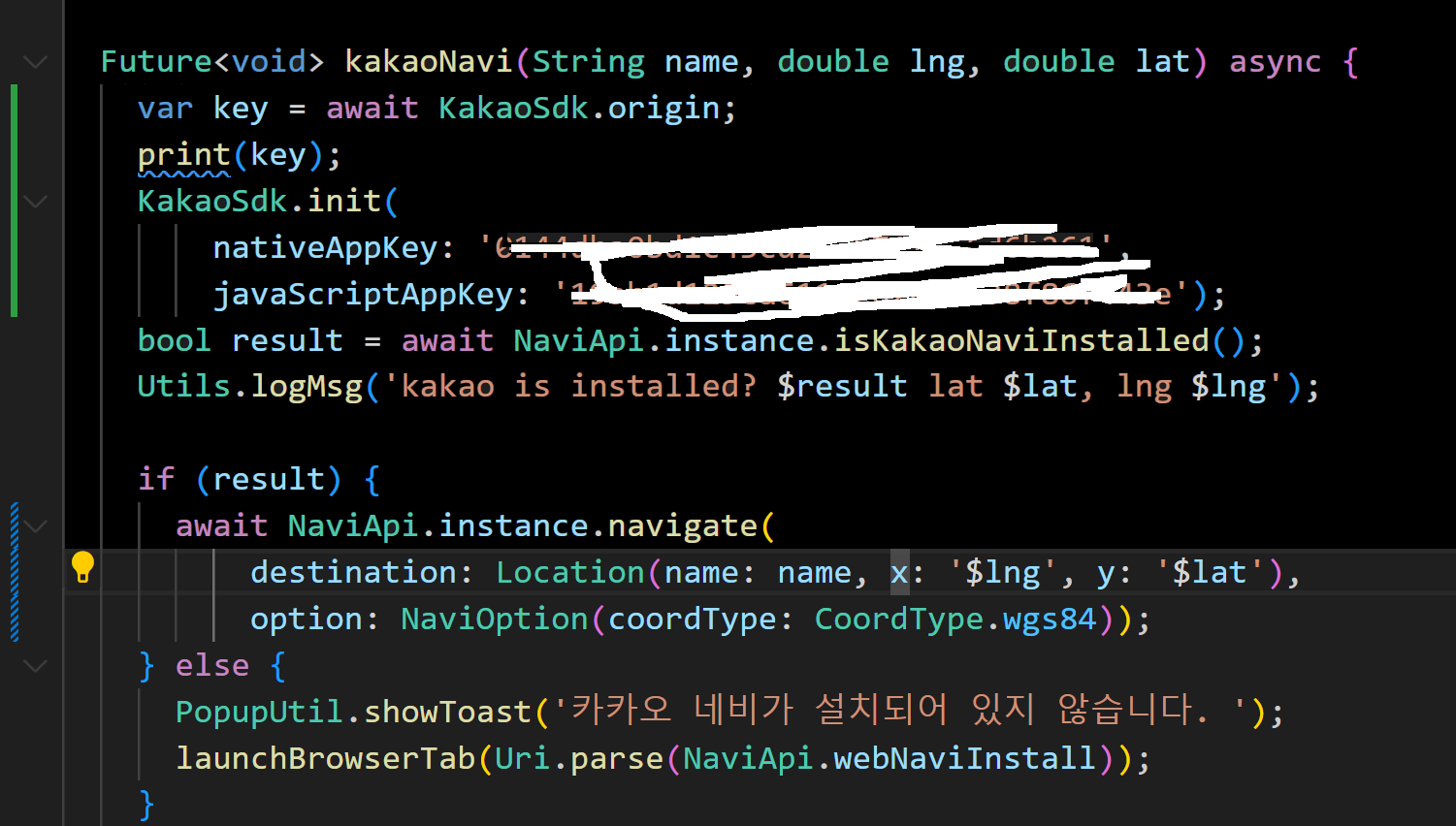The height and width of the screenshot is (826, 1456).
Task: Click the blue striped modified-lines gutter marker
Action: click(x=15, y=572)
